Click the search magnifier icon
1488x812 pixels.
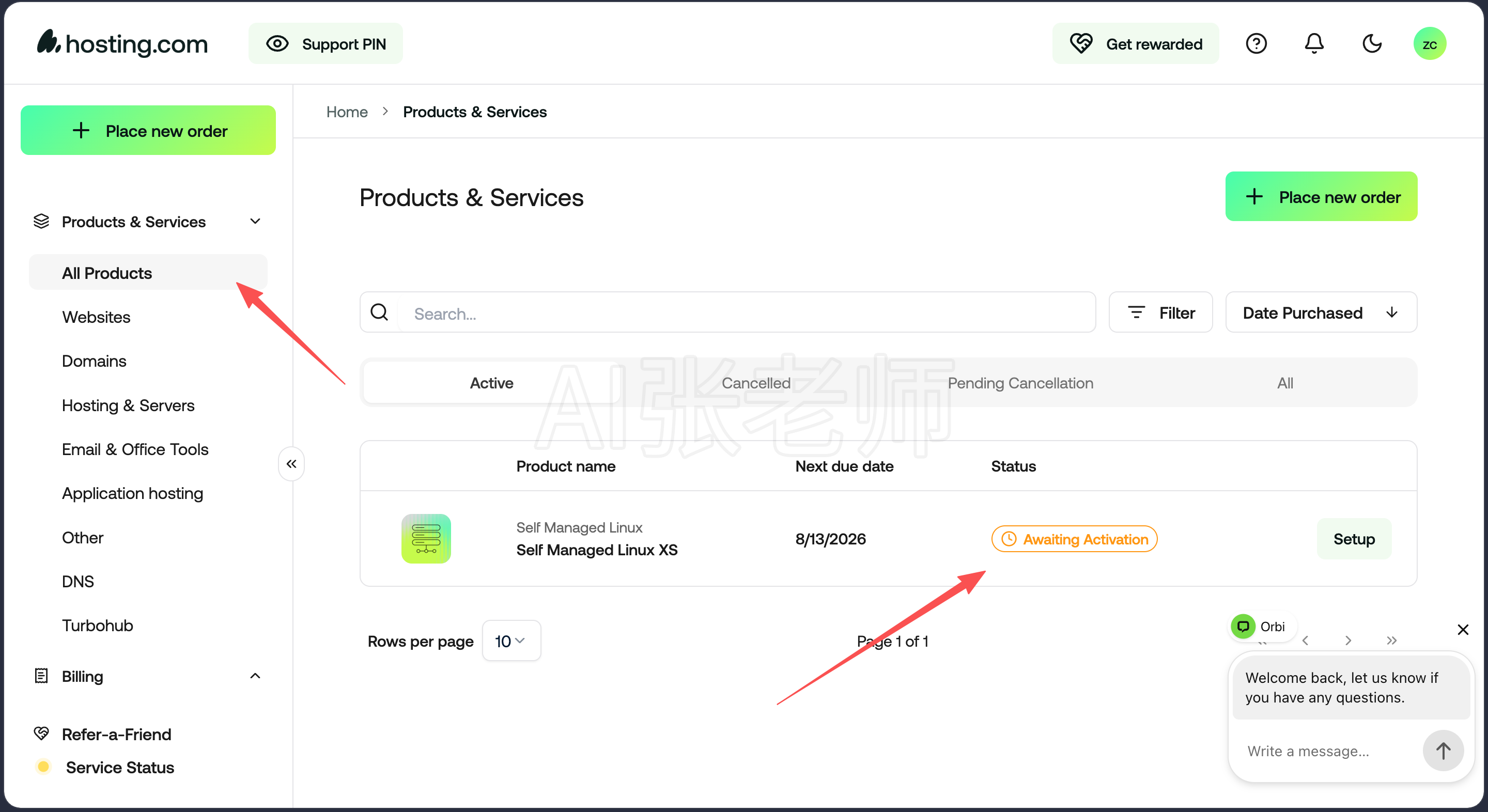point(380,313)
